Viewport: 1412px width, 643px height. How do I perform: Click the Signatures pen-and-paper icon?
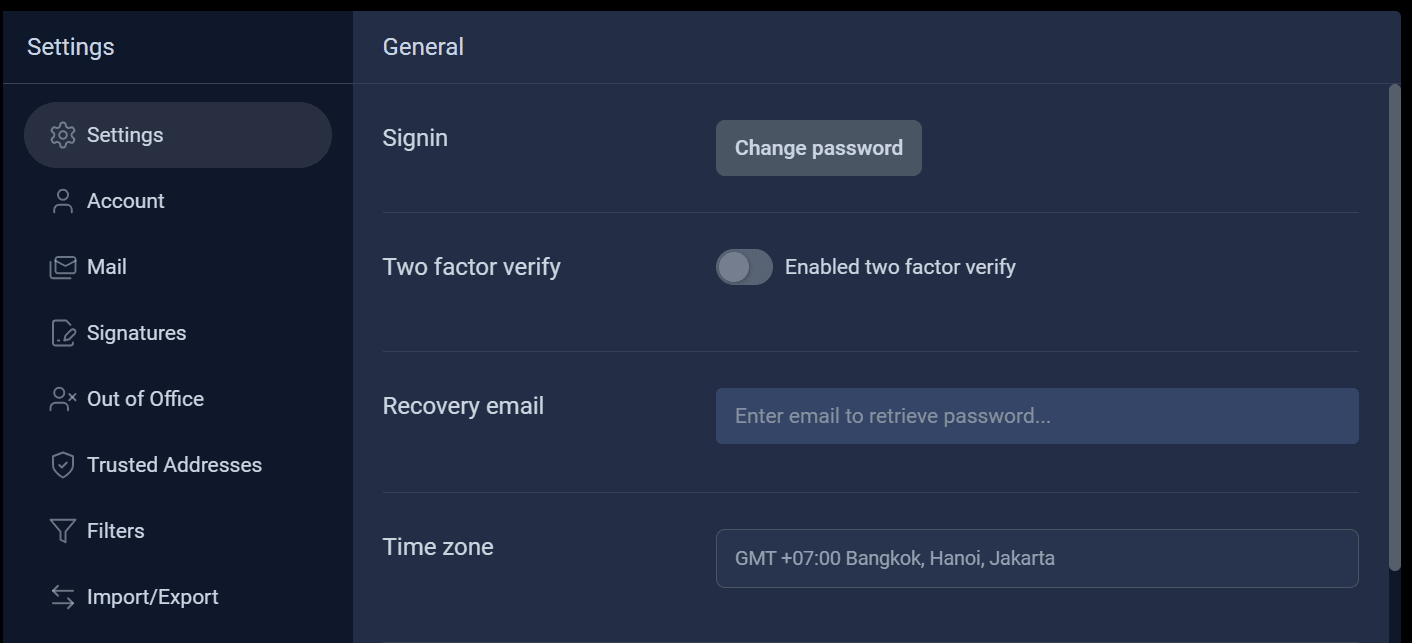coord(62,332)
